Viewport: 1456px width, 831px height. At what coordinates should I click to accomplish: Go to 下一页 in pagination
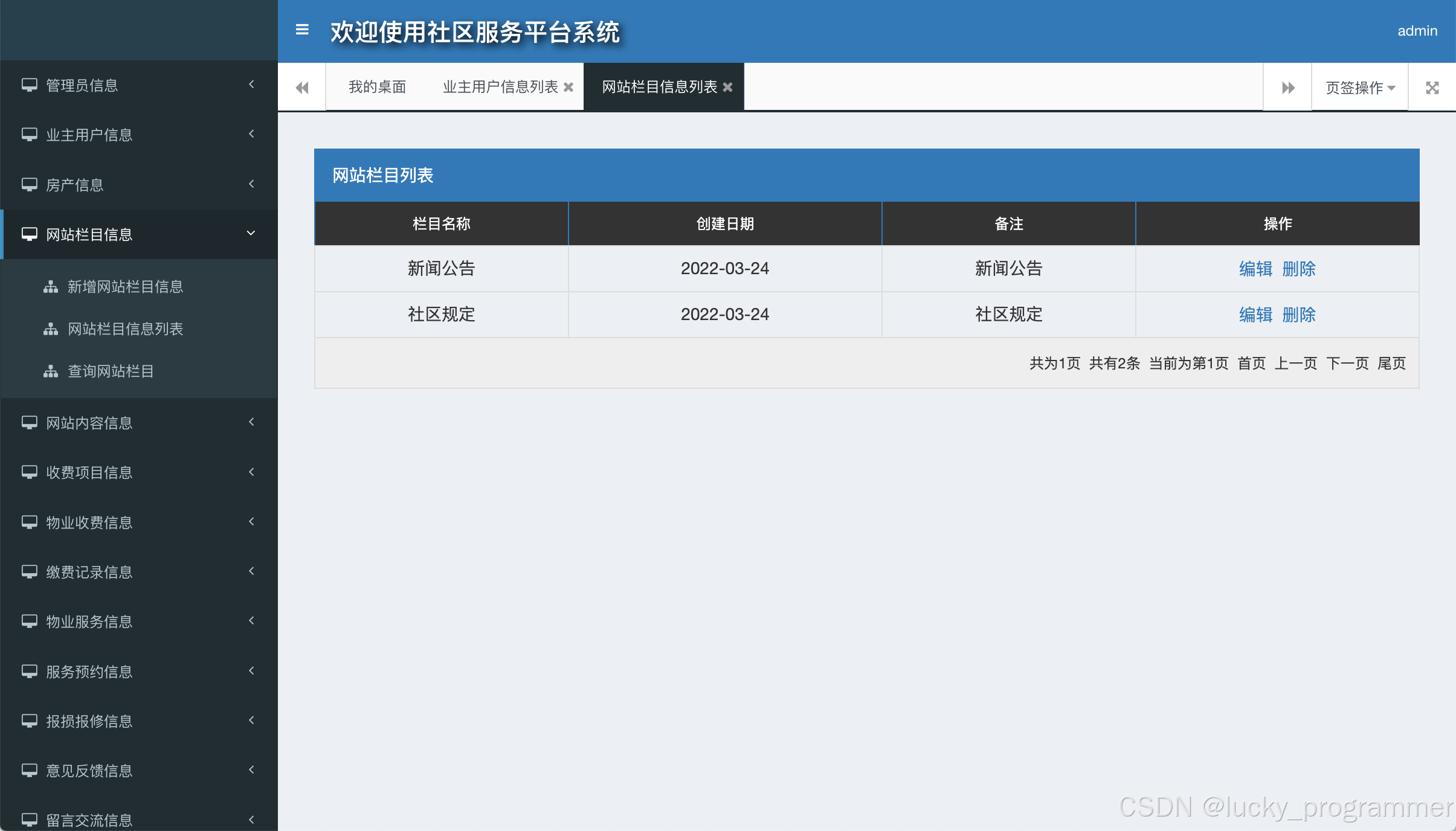click(x=1347, y=363)
